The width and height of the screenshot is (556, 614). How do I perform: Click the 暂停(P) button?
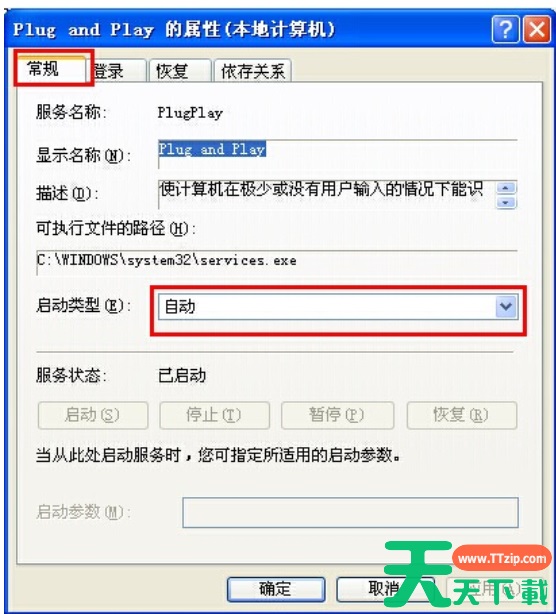point(337,415)
